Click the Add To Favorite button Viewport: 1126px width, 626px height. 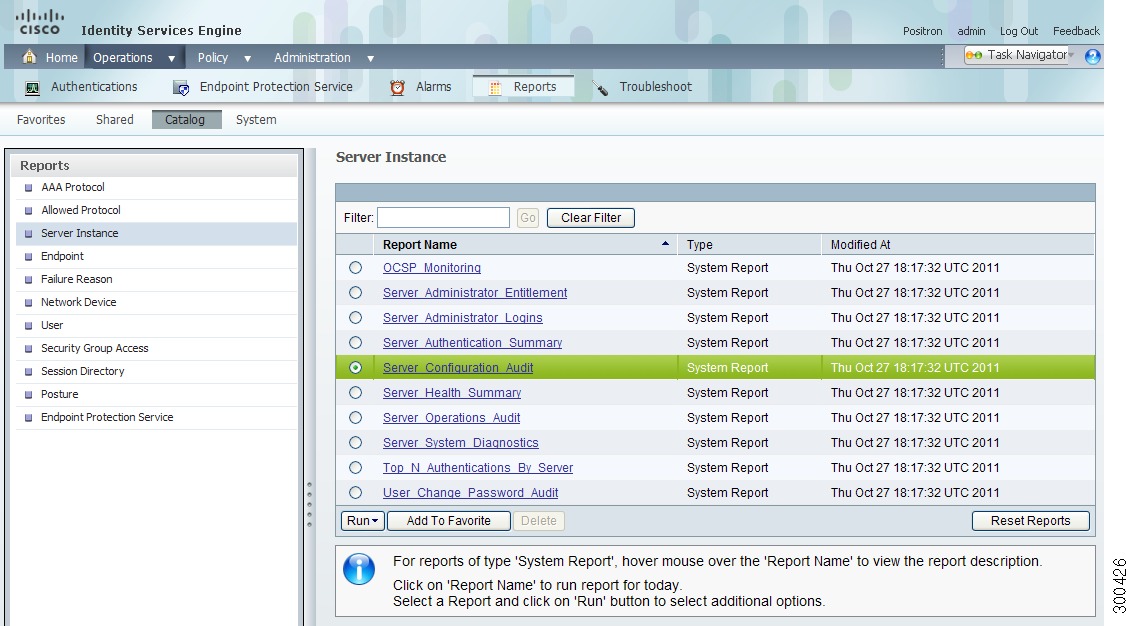pyautogui.click(x=449, y=520)
